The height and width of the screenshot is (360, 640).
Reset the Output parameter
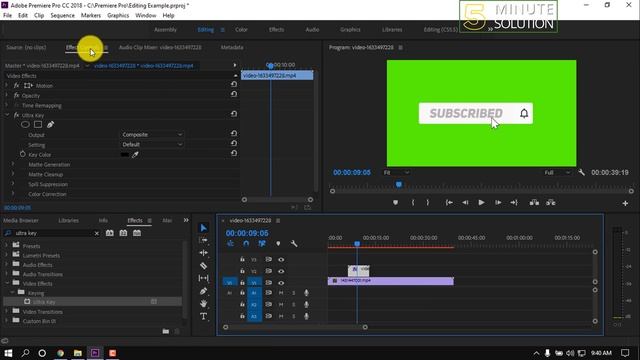pos(234,133)
